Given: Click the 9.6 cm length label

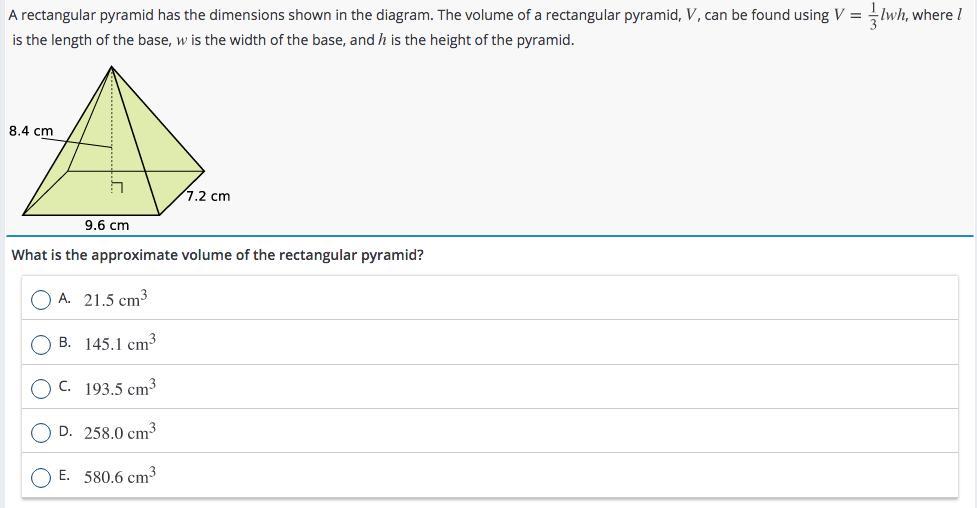Looking at the screenshot, I should [107, 225].
